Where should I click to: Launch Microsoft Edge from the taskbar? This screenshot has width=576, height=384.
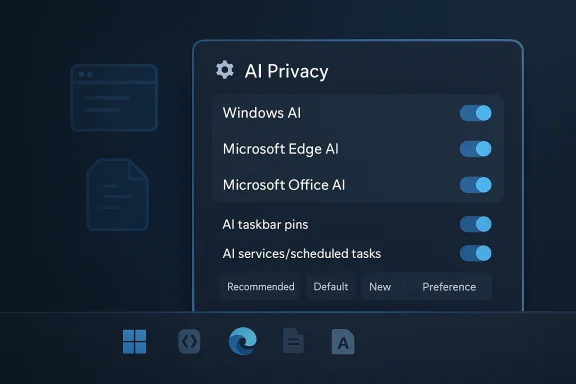pyautogui.click(x=242, y=341)
